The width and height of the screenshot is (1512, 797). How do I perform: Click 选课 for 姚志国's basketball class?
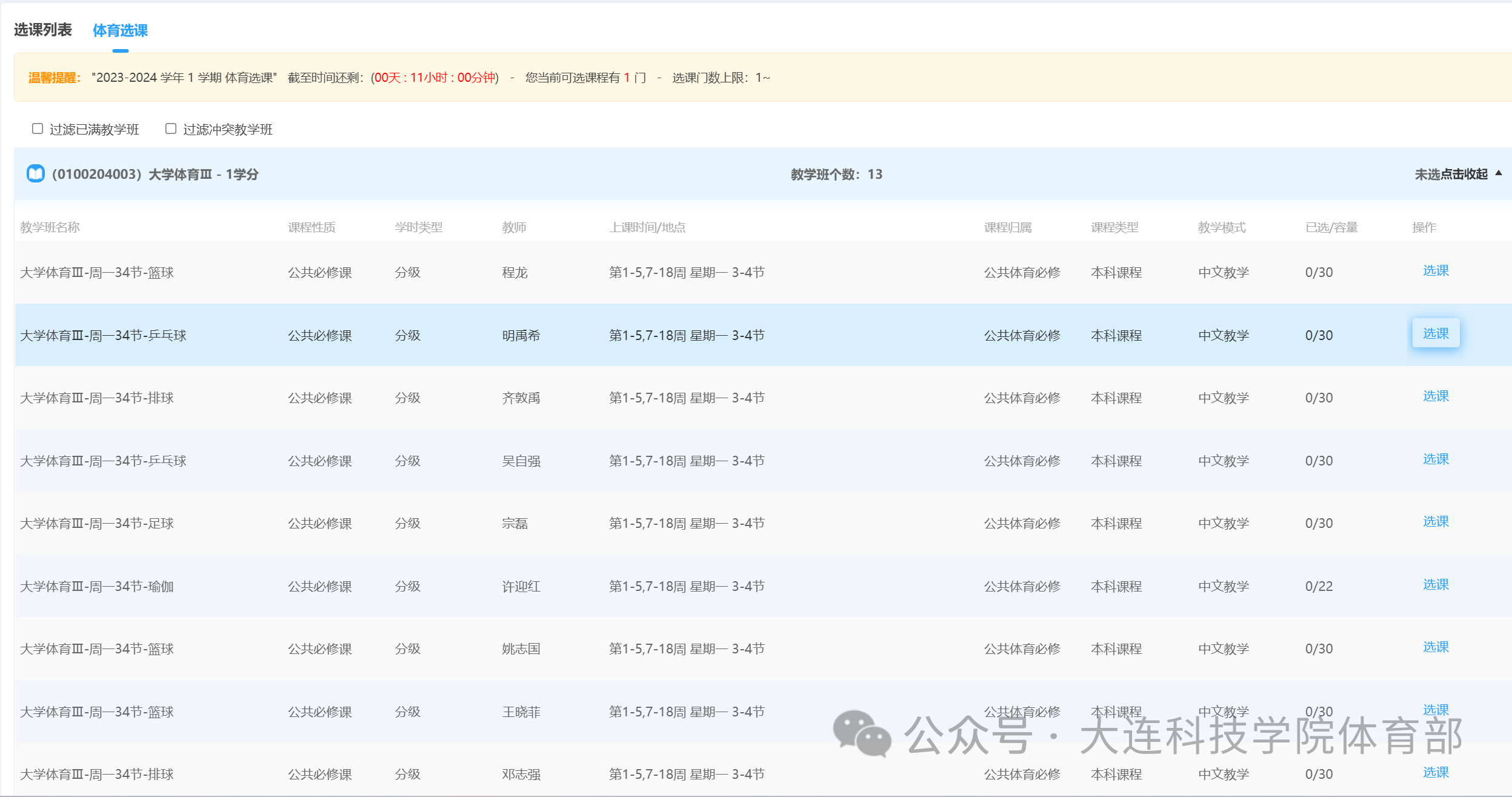1435,647
